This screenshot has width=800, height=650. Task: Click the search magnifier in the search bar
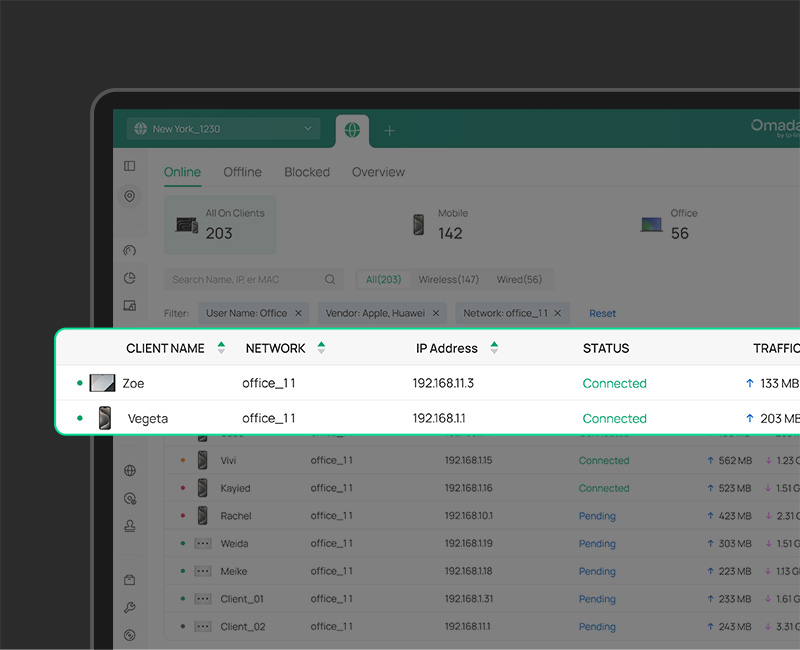(330, 279)
